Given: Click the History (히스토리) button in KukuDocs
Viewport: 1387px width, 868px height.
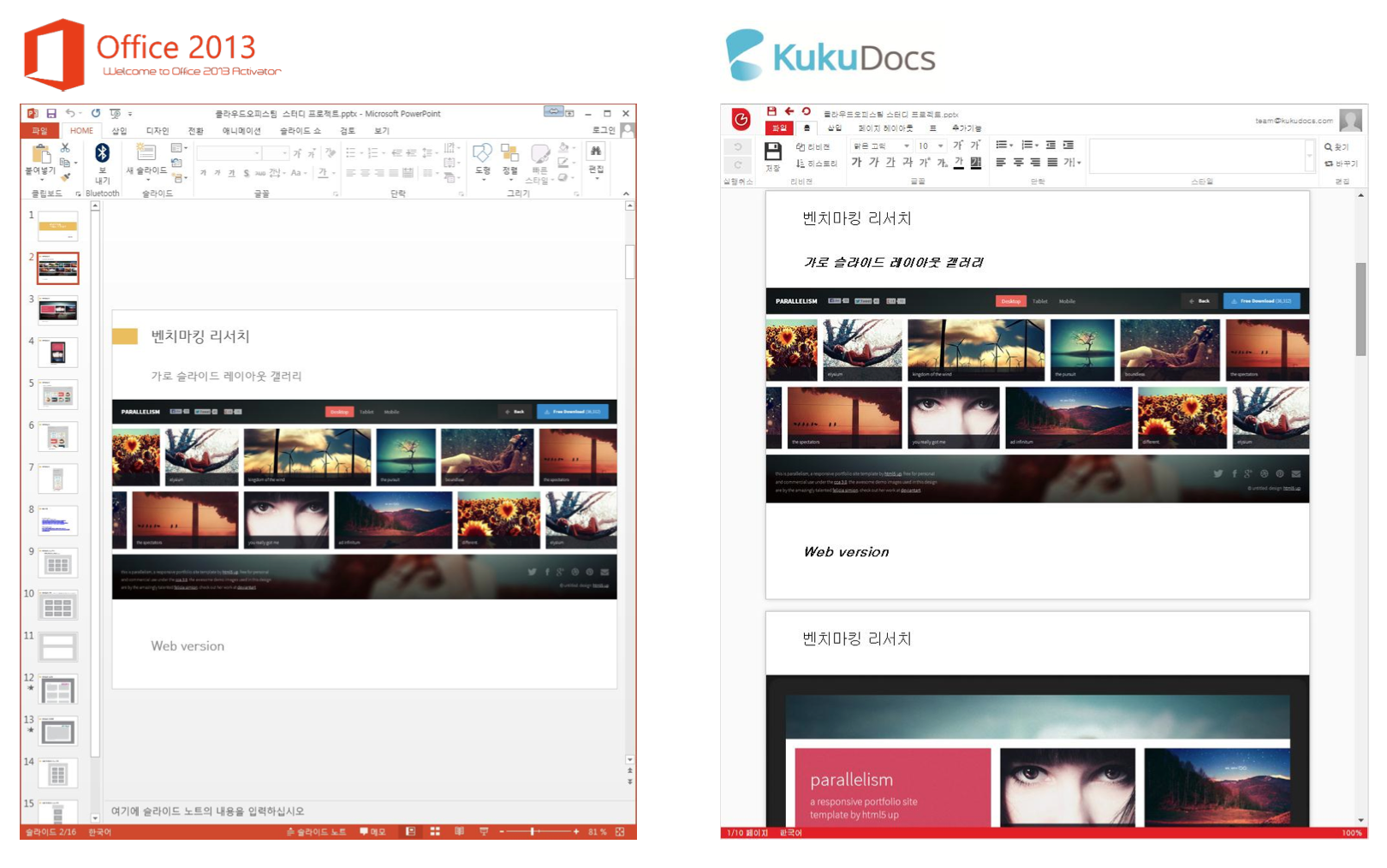Looking at the screenshot, I should click(x=817, y=163).
